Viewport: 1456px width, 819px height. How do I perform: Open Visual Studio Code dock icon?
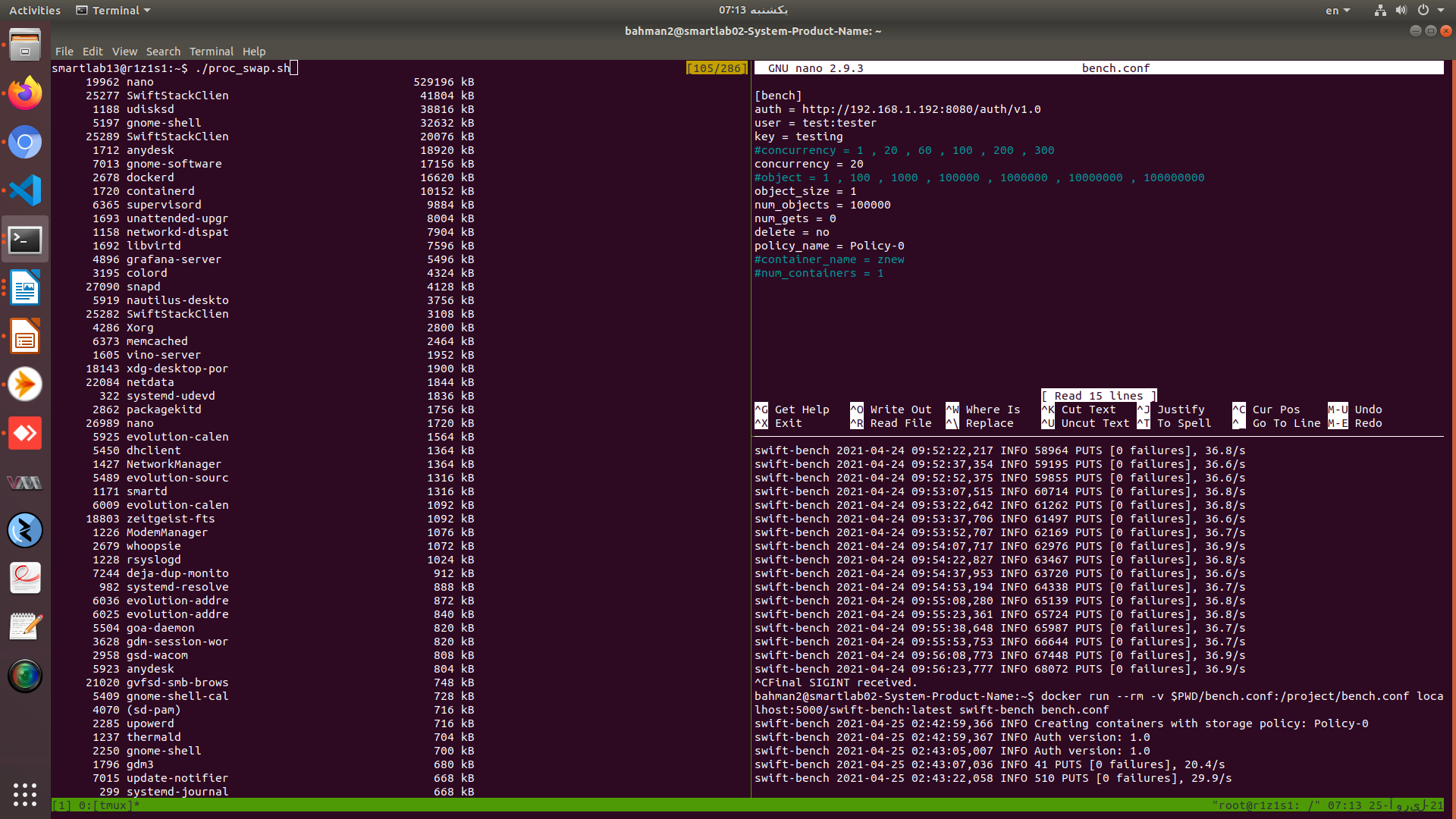pyautogui.click(x=25, y=190)
